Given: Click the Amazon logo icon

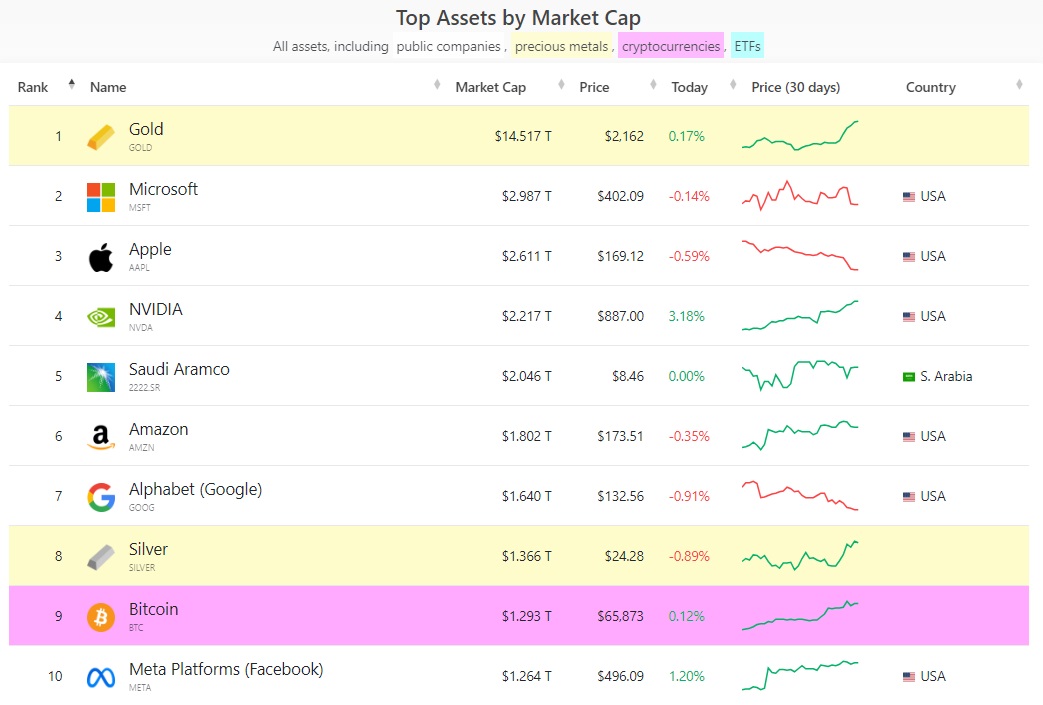Looking at the screenshot, I should 100,437.
